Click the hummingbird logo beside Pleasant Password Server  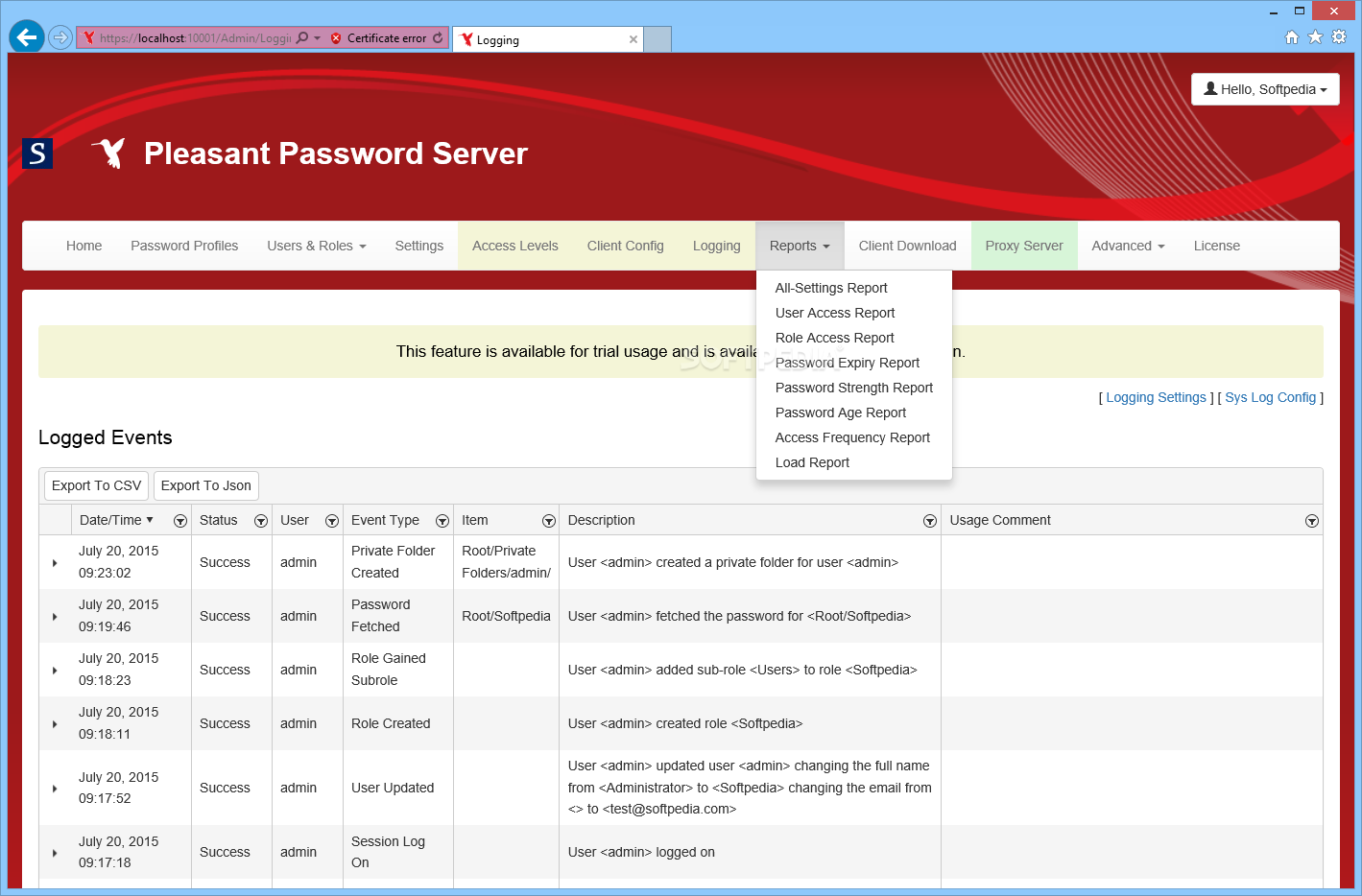click(x=109, y=153)
